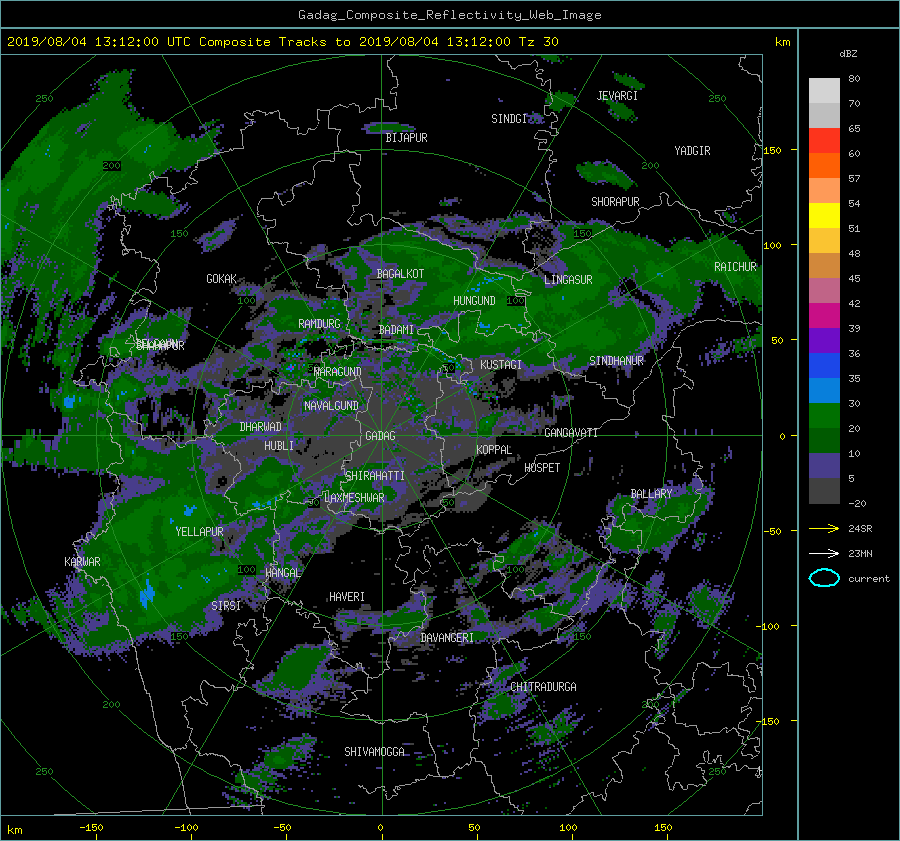The height and width of the screenshot is (841, 900).
Task: Click the cyan current-track ellipse legend icon
Action: pyautogui.click(x=824, y=578)
